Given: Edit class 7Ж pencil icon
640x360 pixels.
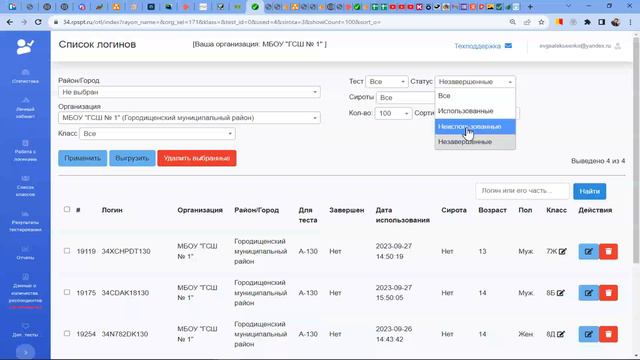Looking at the screenshot, I should [562, 251].
